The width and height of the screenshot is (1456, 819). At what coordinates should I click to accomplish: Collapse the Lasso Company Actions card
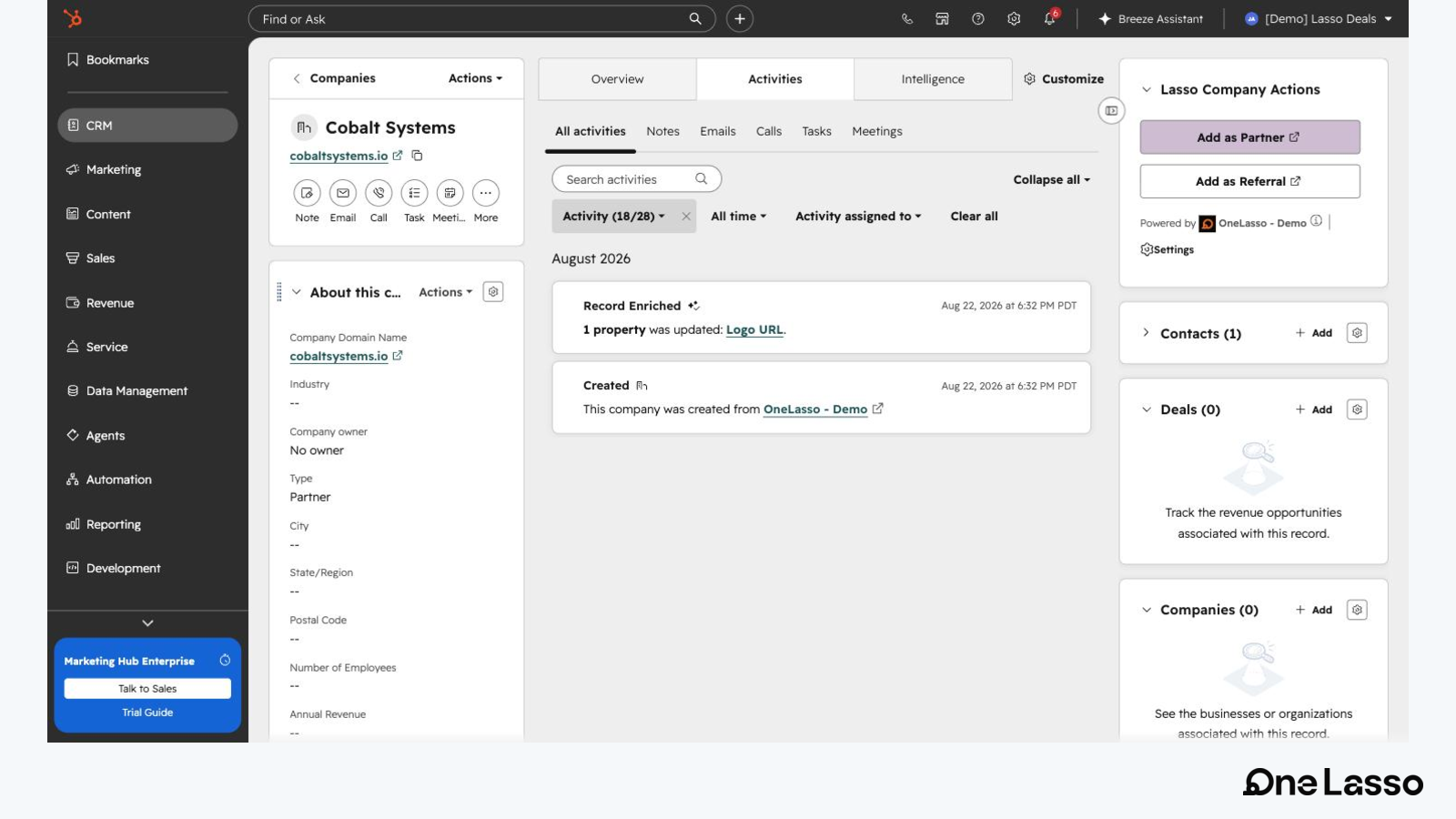(x=1147, y=90)
